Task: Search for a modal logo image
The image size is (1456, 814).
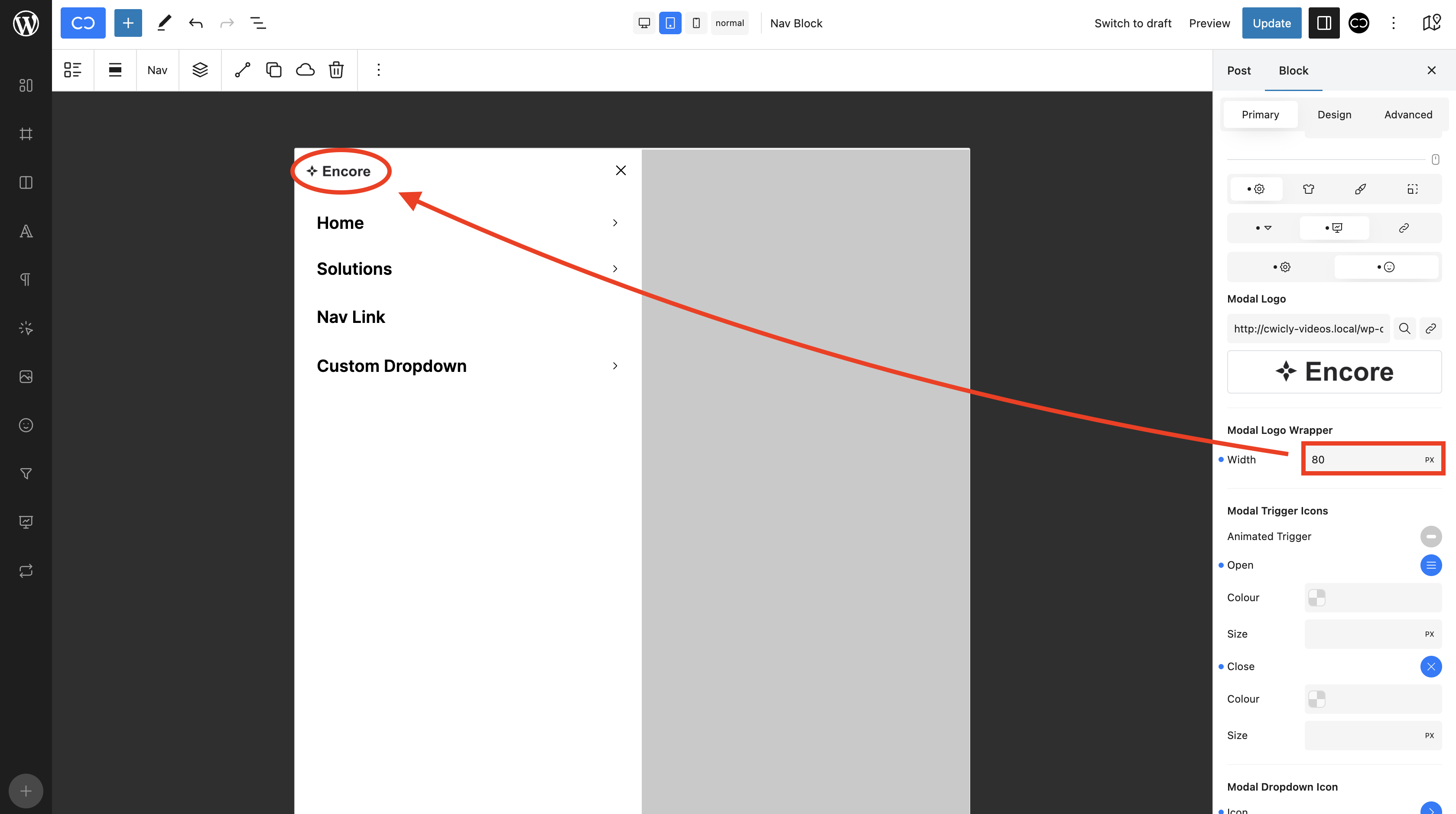Action: pyautogui.click(x=1404, y=329)
